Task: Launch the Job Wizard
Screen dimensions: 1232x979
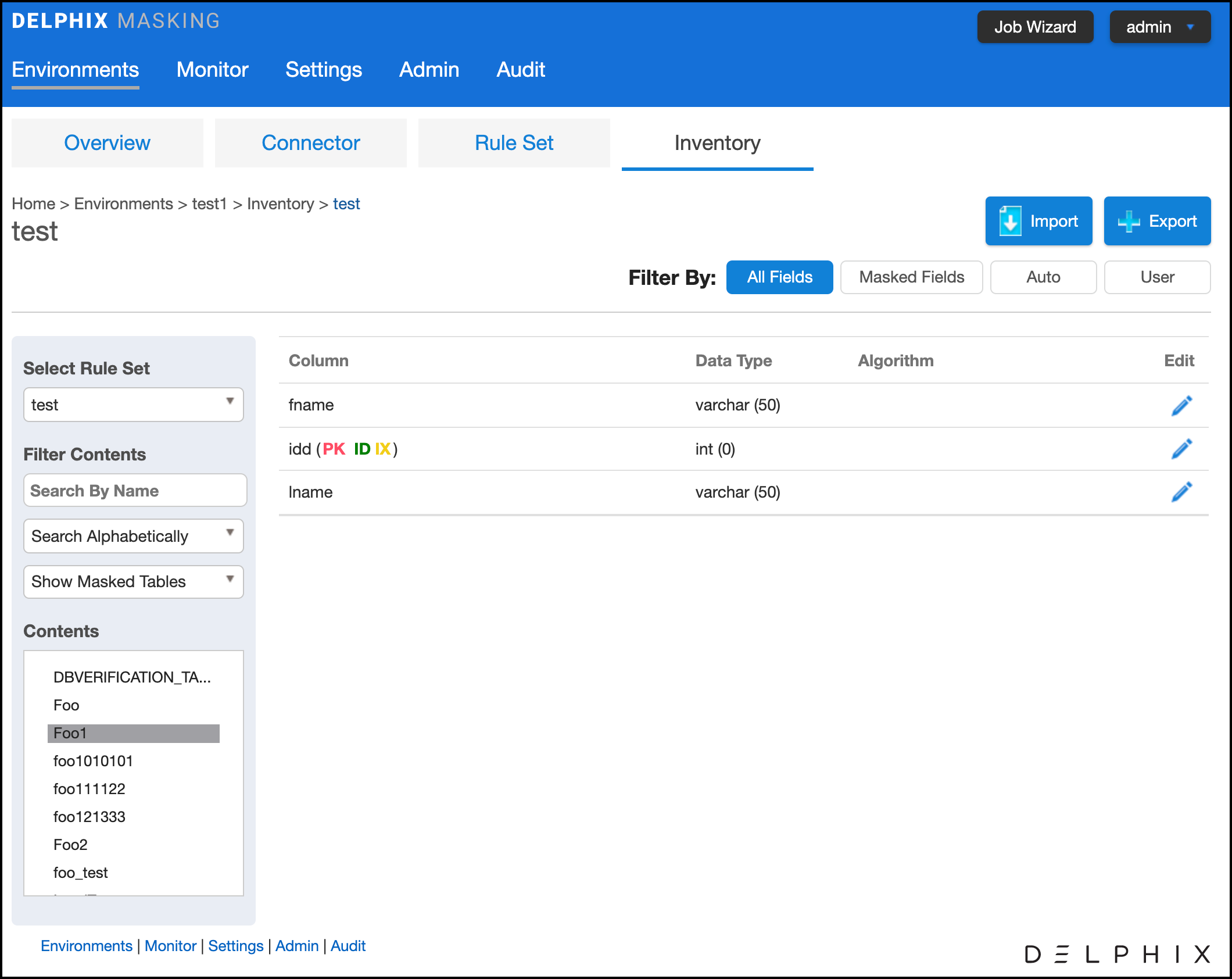Action: (x=1035, y=27)
